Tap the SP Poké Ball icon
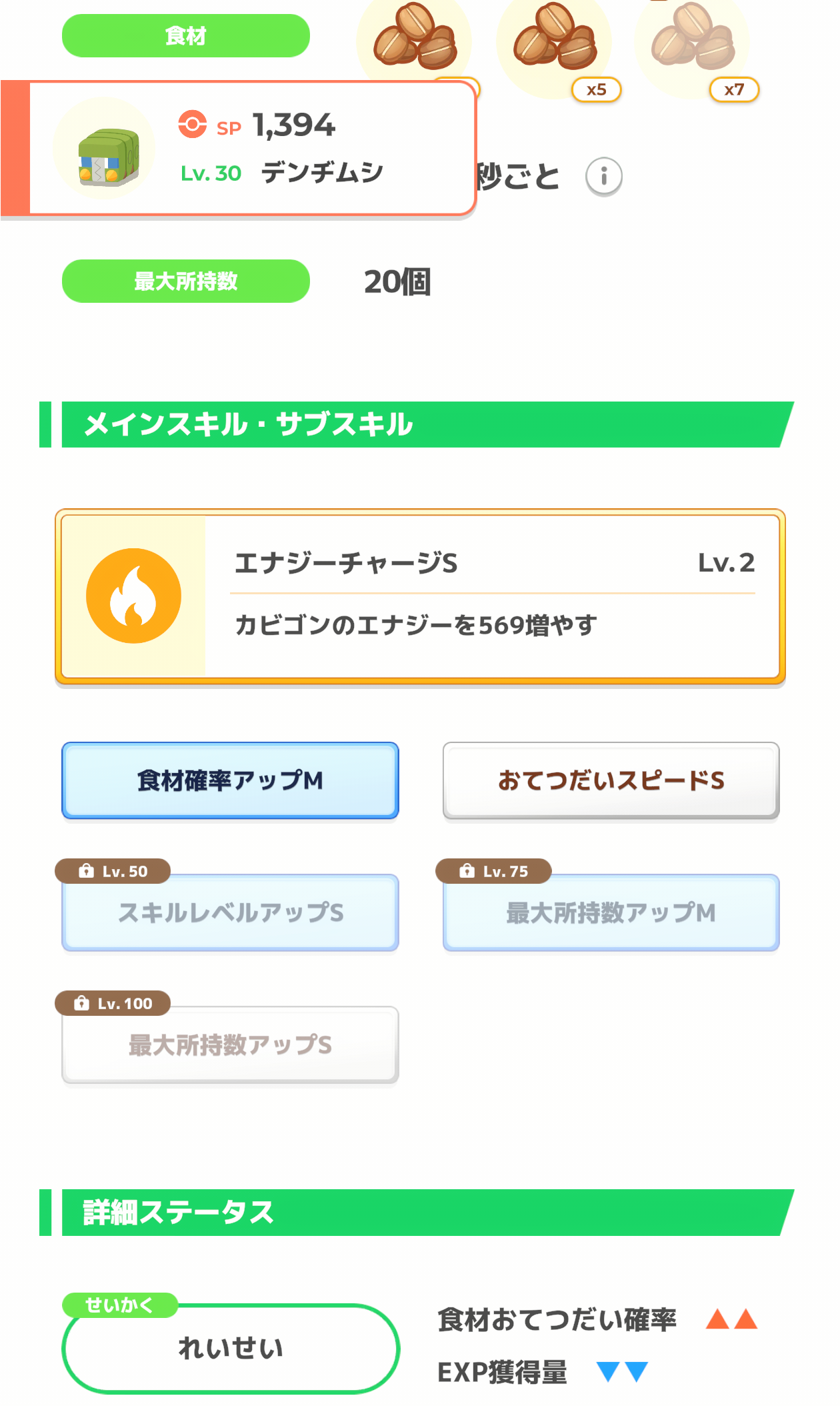The width and height of the screenshot is (840, 1406). [x=192, y=124]
